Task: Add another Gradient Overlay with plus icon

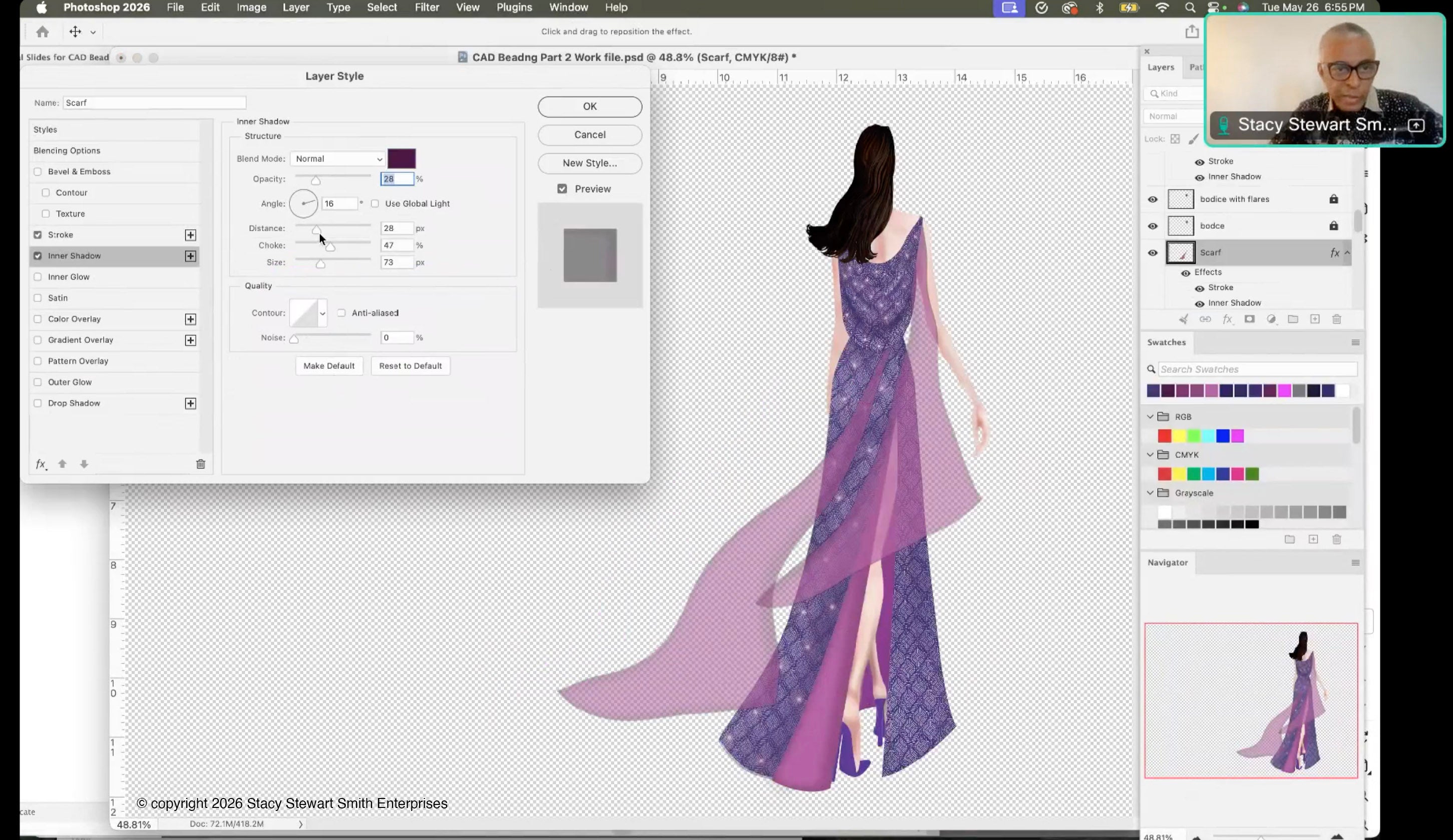Action: click(x=190, y=340)
